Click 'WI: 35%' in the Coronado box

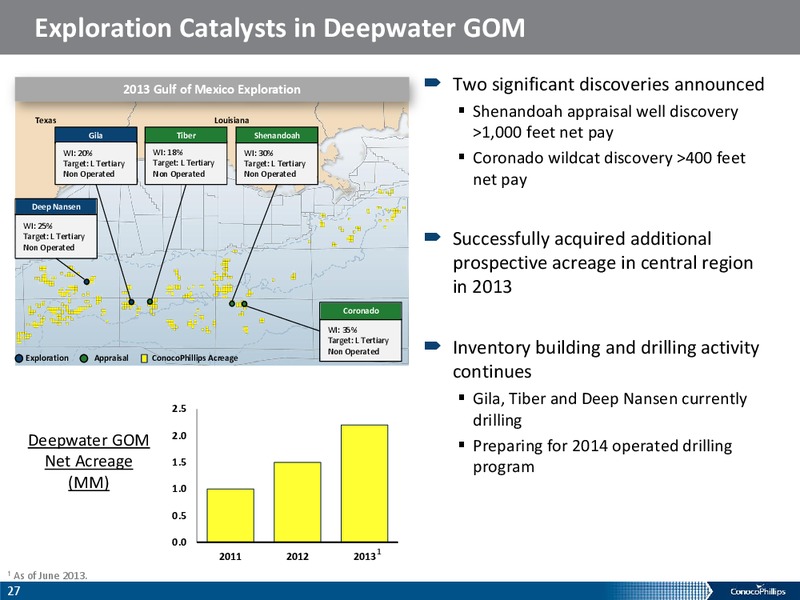(342, 330)
